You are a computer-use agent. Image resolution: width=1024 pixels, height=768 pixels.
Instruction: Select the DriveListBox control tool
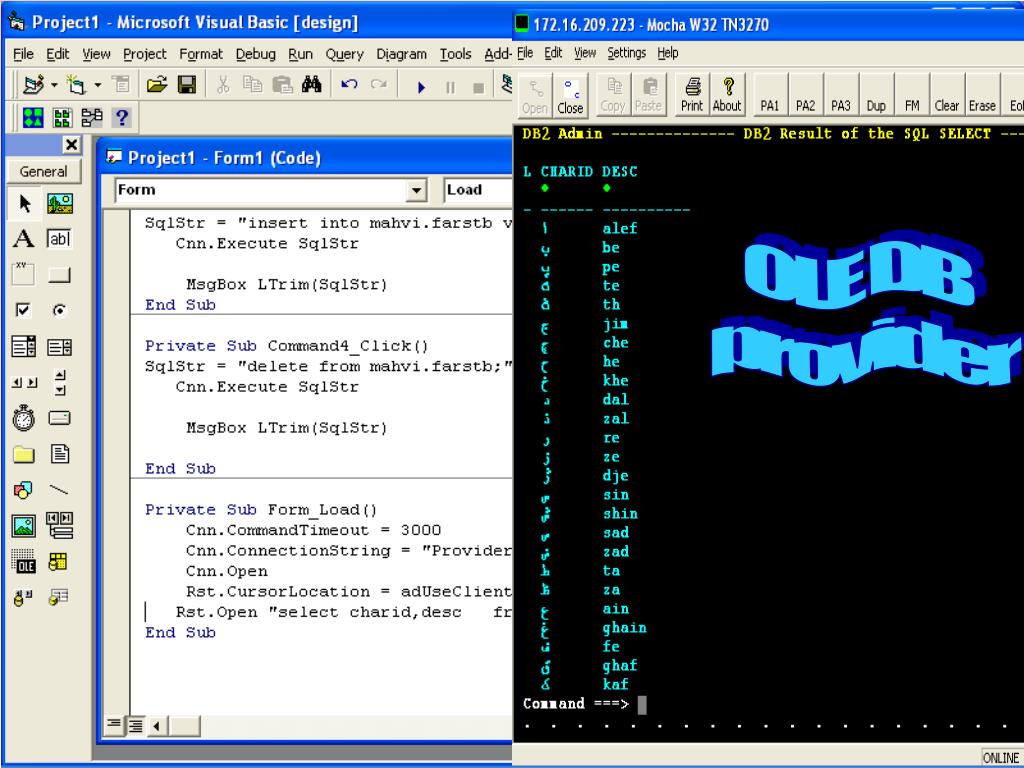(59, 418)
